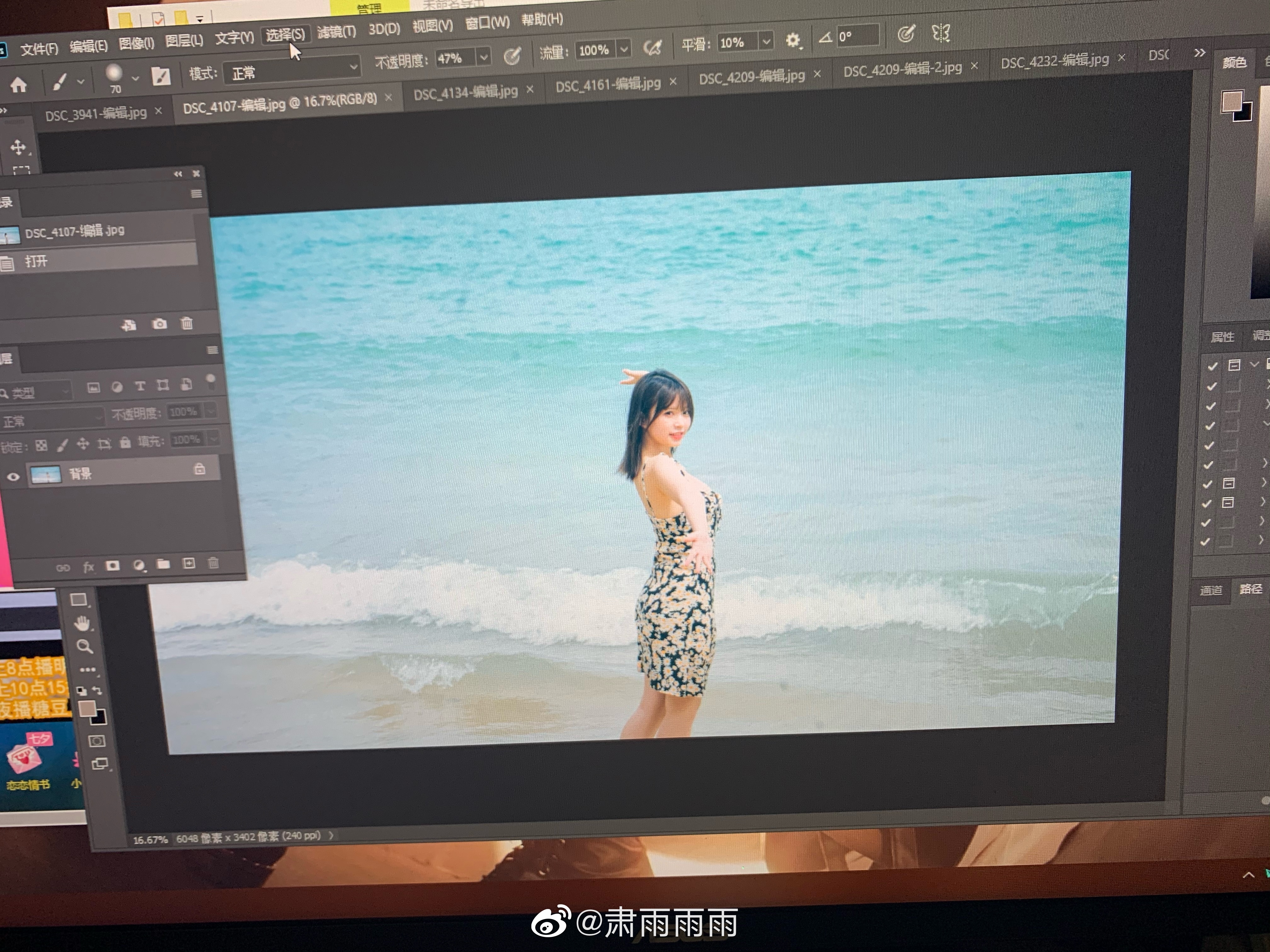The height and width of the screenshot is (952, 1270).
Task: Switch to the 路径 panel tab
Action: pos(1250,589)
